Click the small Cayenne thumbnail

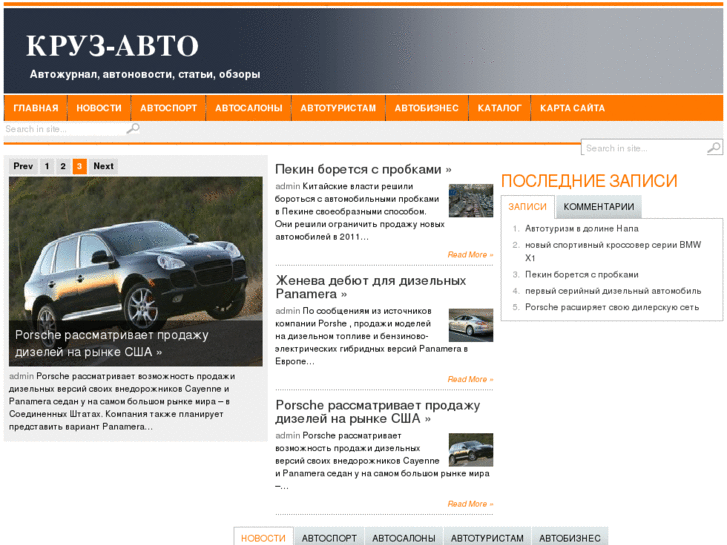(471, 450)
